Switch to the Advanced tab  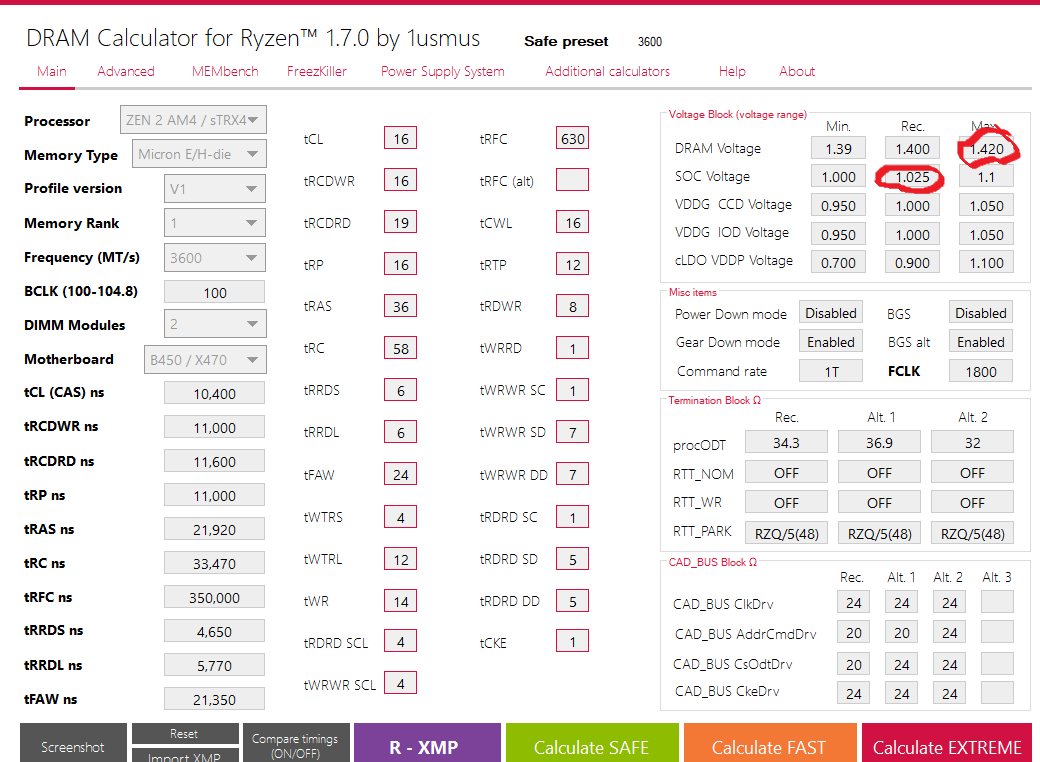coord(126,72)
